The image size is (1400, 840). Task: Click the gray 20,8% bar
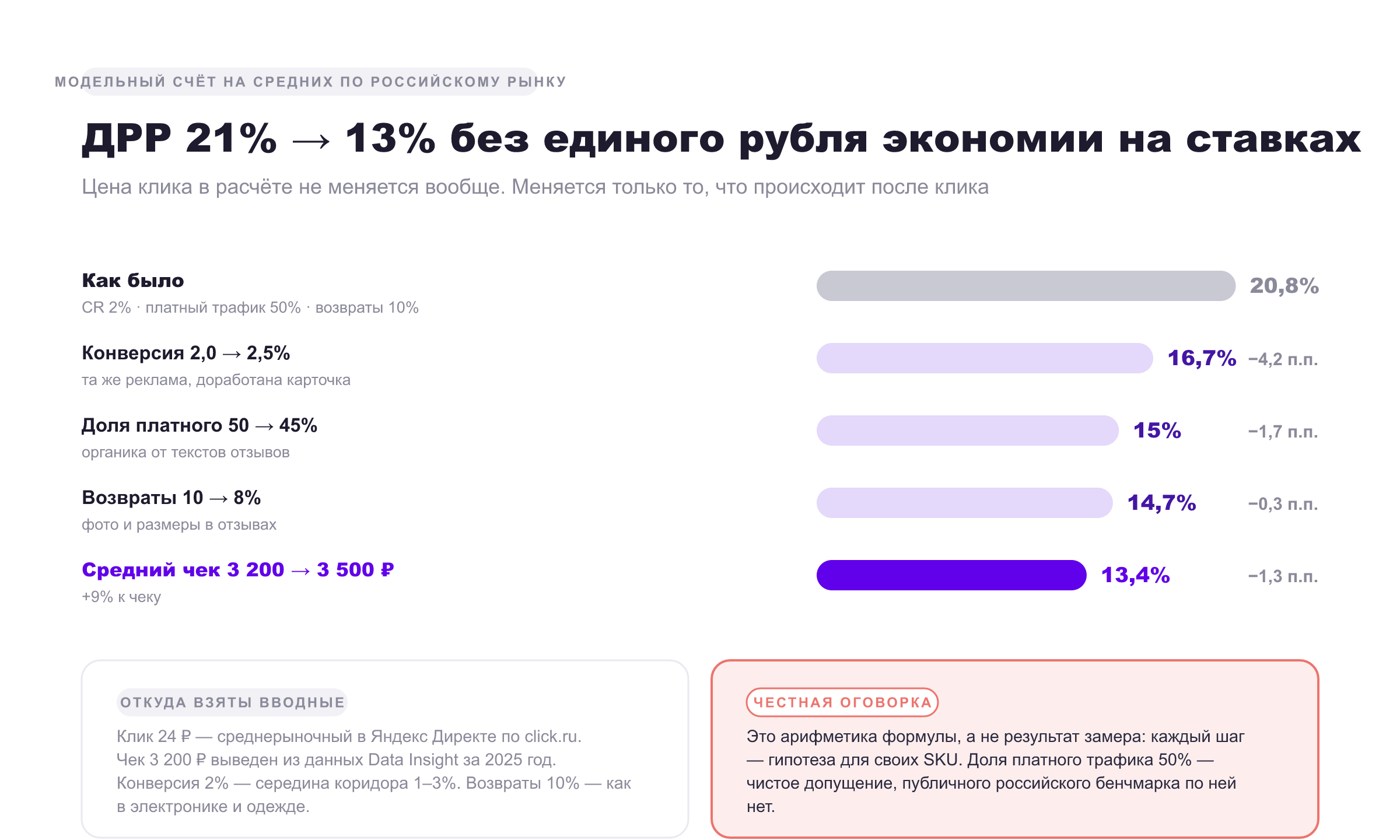click(x=1025, y=286)
